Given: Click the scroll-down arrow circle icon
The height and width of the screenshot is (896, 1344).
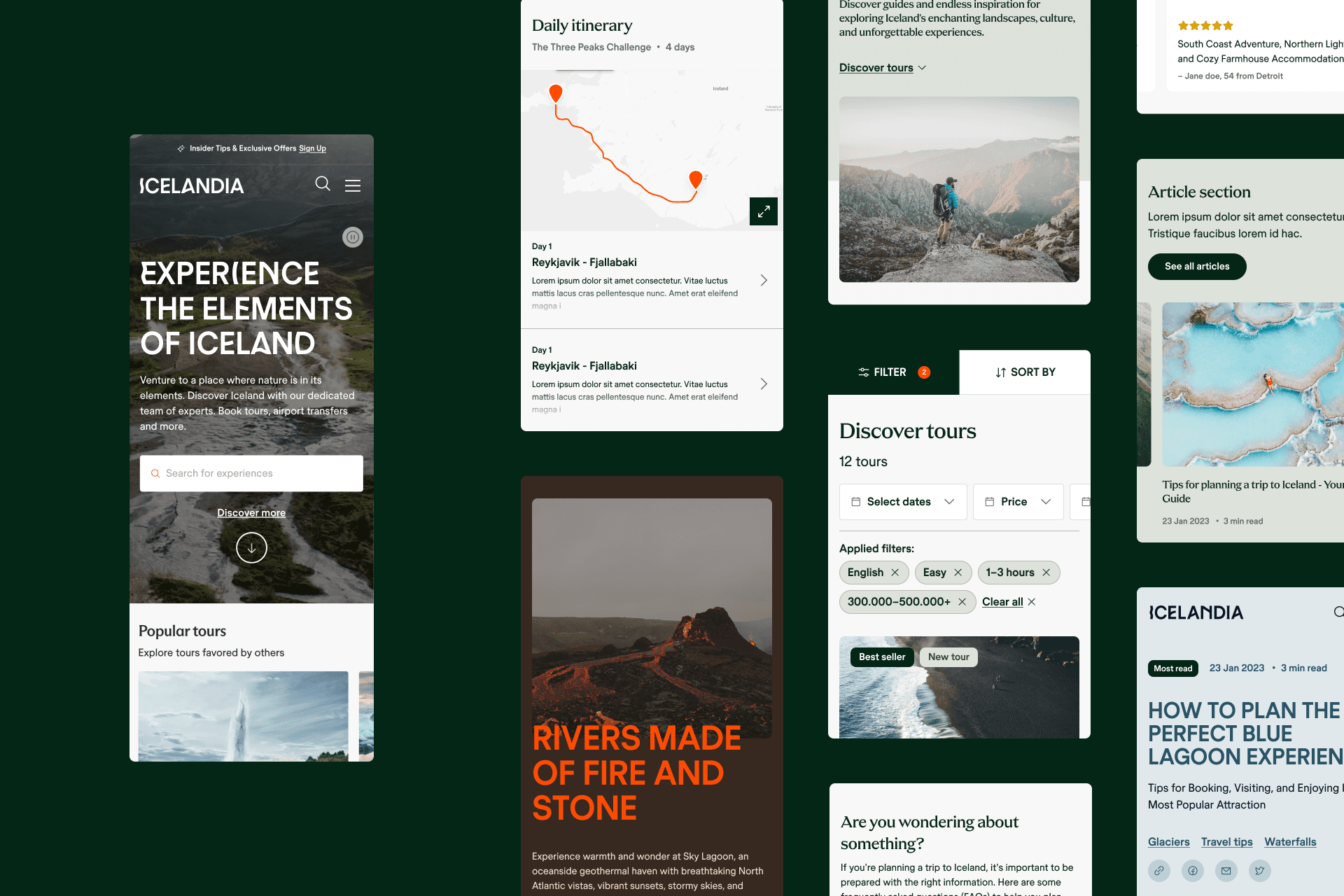Looking at the screenshot, I should (x=251, y=547).
